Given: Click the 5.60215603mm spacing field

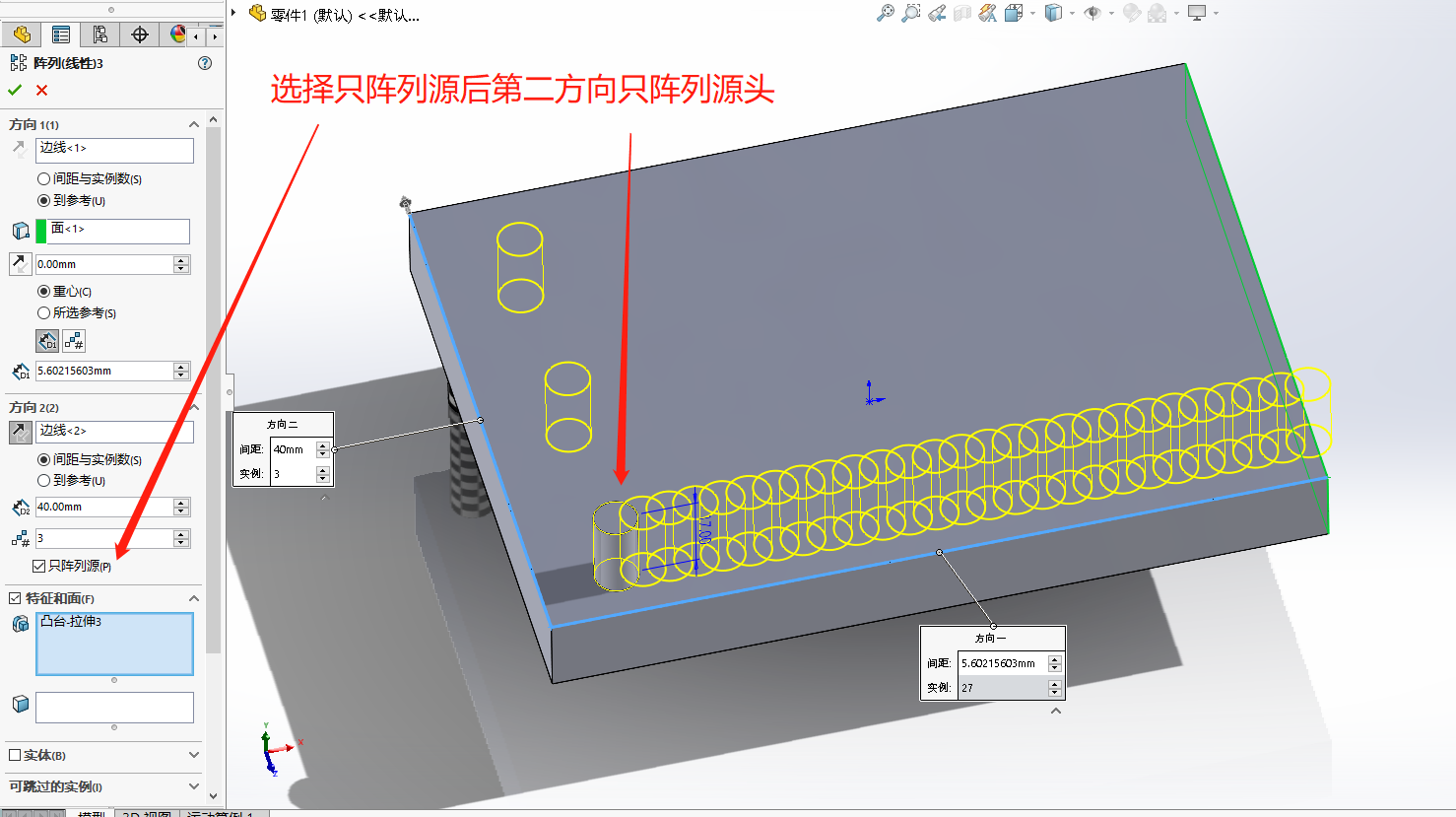Looking at the screenshot, I should pyautogui.click(x=104, y=371).
